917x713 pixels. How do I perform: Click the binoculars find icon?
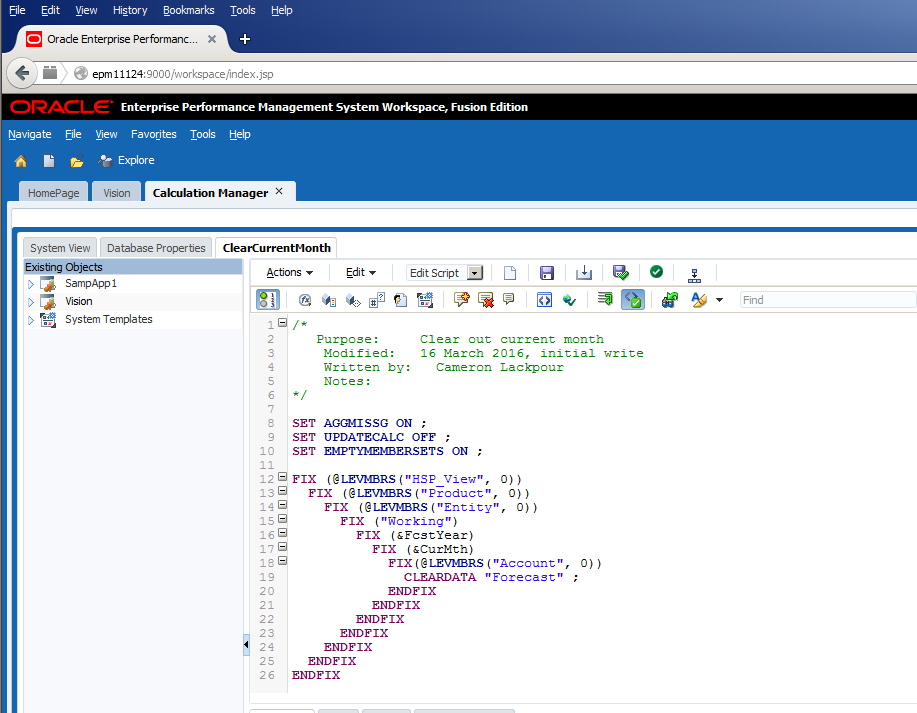pyautogui.click(x=669, y=300)
